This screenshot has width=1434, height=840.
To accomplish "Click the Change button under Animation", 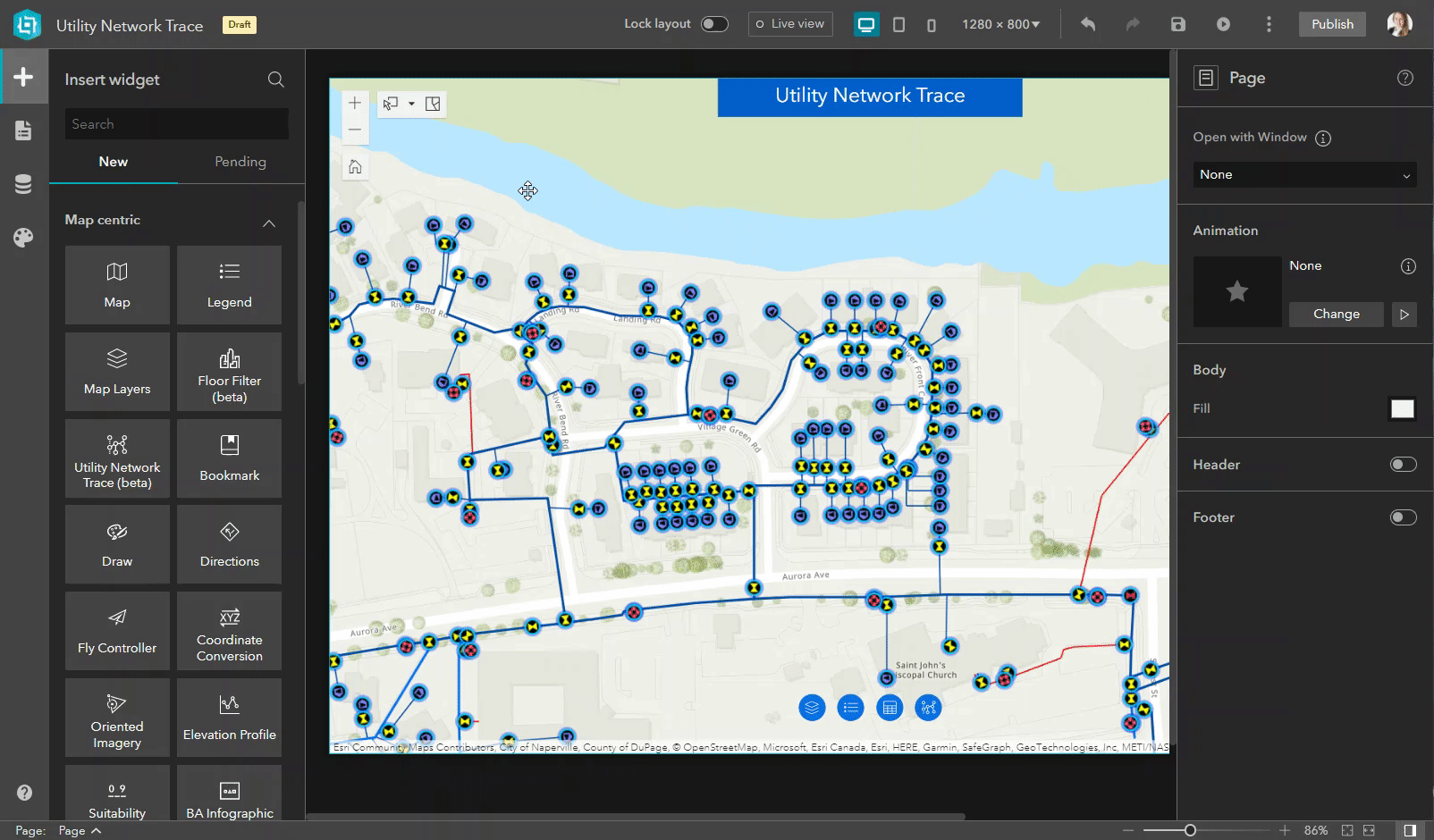I will pos(1336,314).
